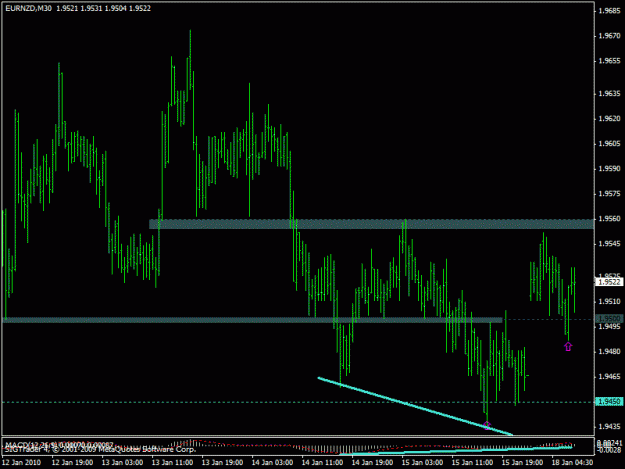This screenshot has width=625, height=469.
Task: Click the 15 Jan 11:00 time label
Action: tap(472, 462)
